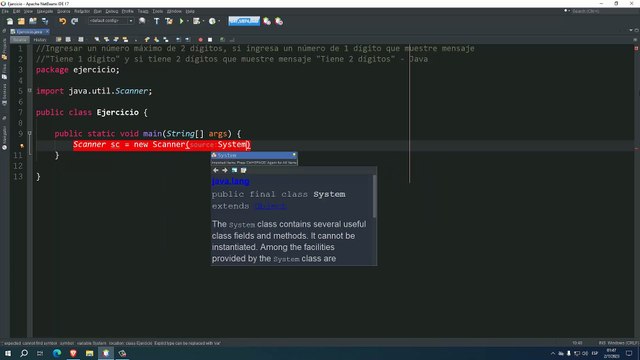Open the default config dropdown

click(111, 21)
